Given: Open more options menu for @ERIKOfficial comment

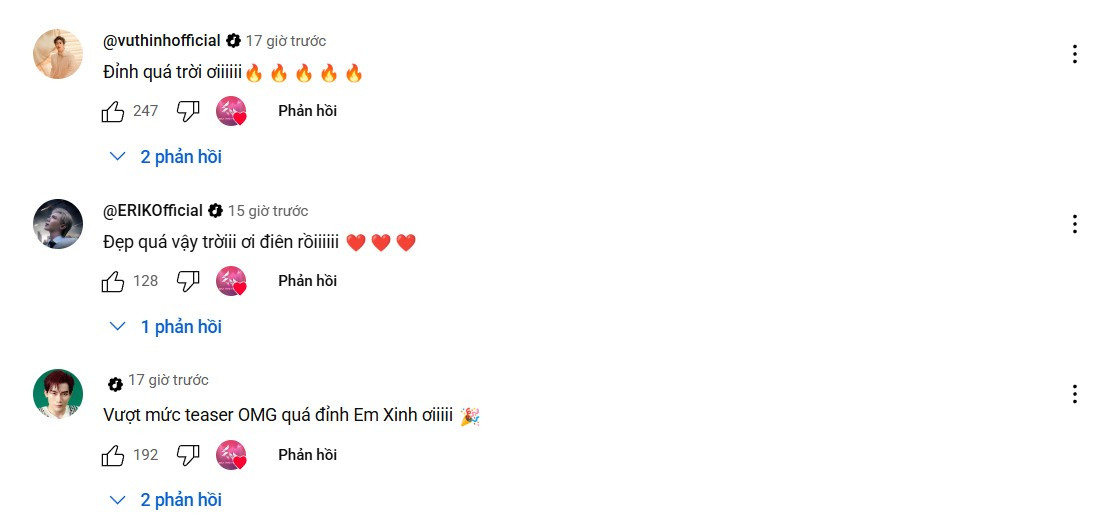Looking at the screenshot, I should pyautogui.click(x=1075, y=224).
